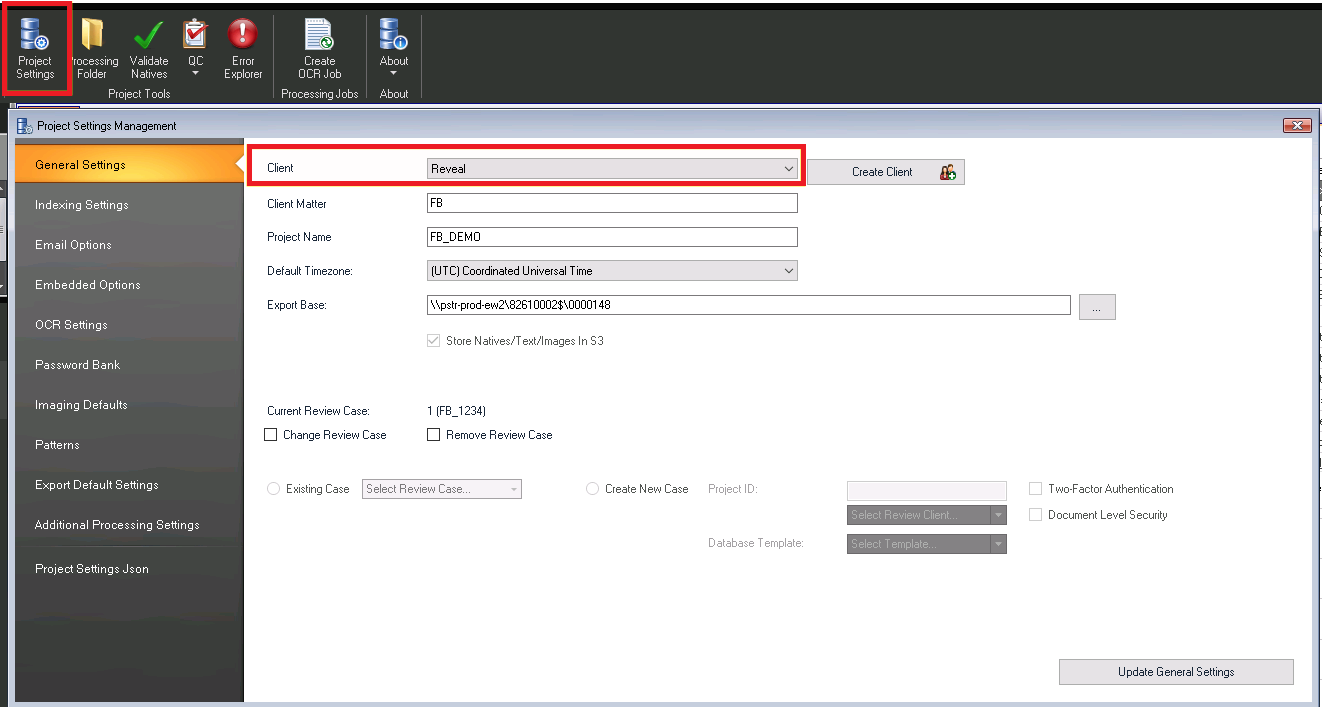The width and height of the screenshot is (1322, 707).
Task: Go to Imaging Defaults
Action: [130, 405]
